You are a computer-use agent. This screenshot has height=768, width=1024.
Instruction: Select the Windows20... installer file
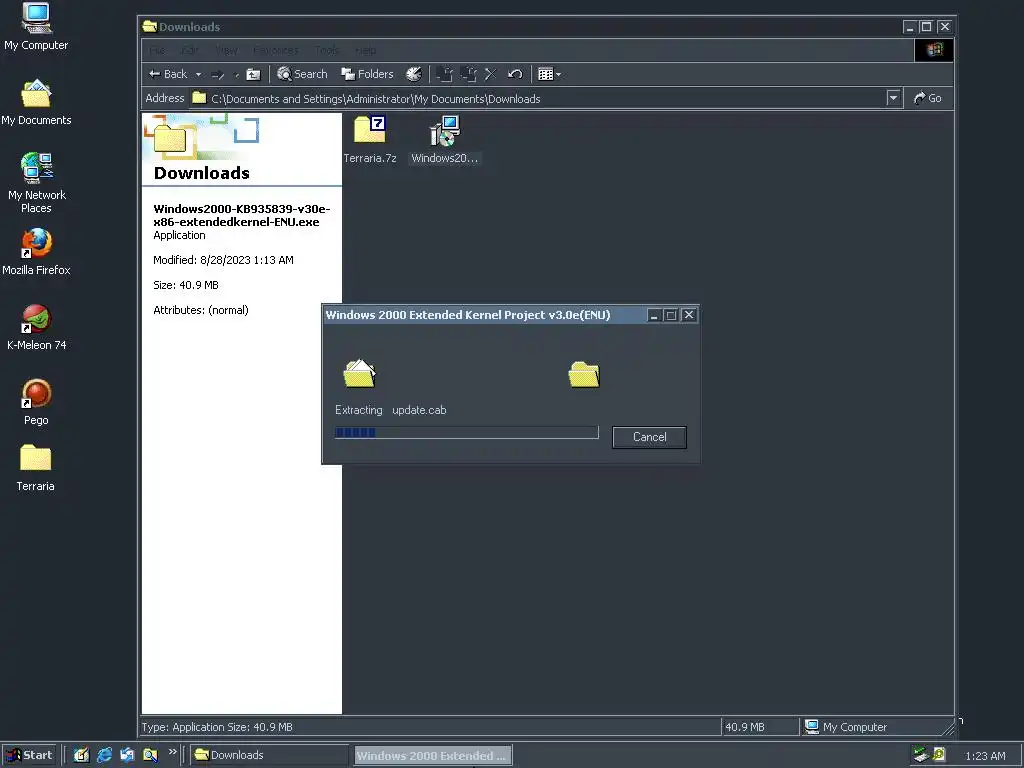point(445,139)
